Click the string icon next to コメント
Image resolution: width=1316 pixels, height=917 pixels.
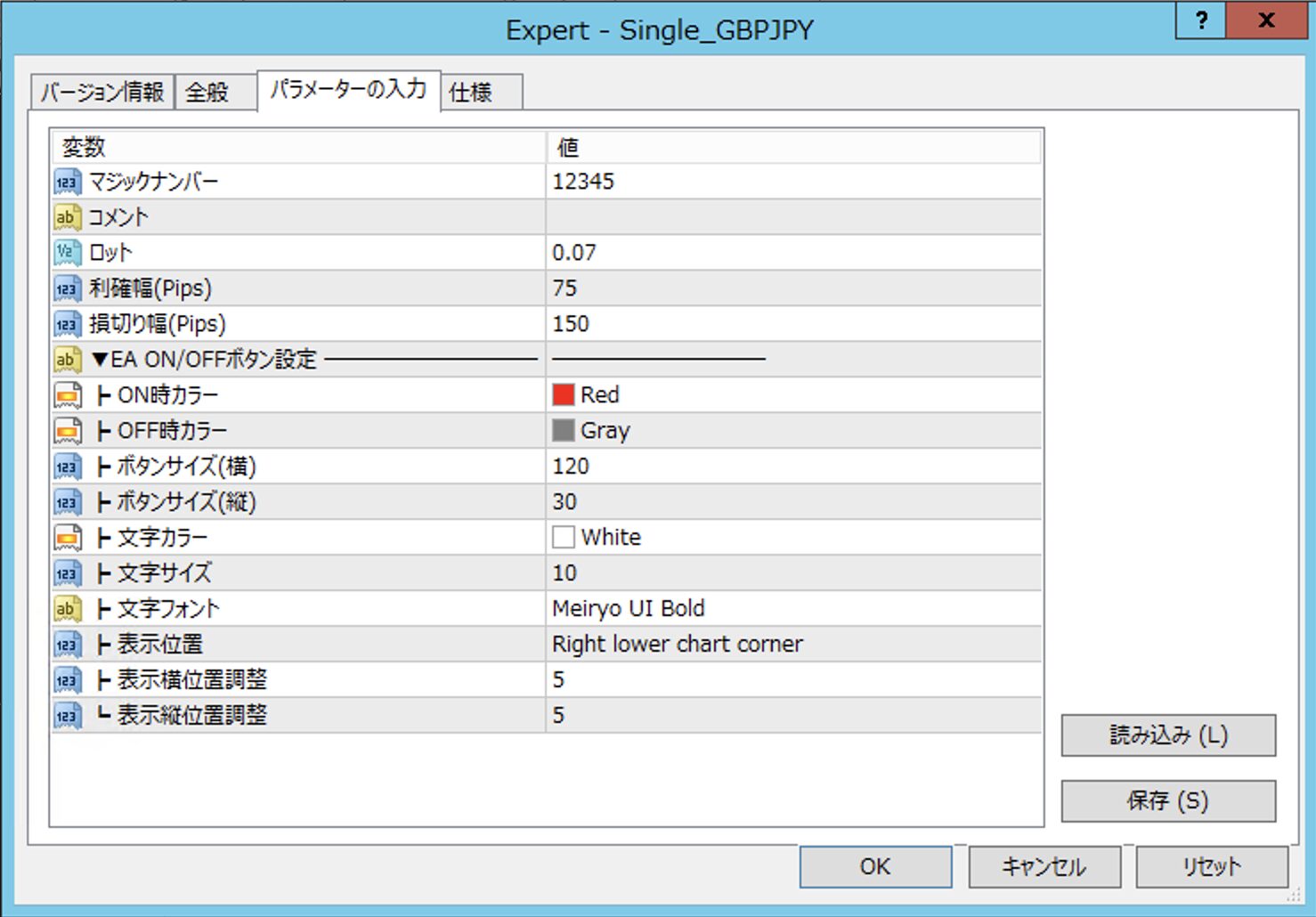pos(67,217)
